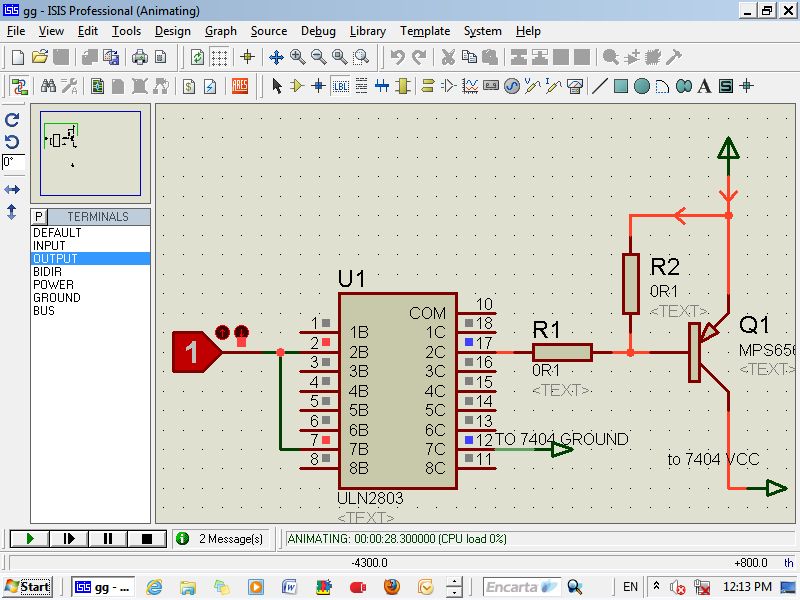
Task: Create a new design file
Action: [x=18, y=57]
